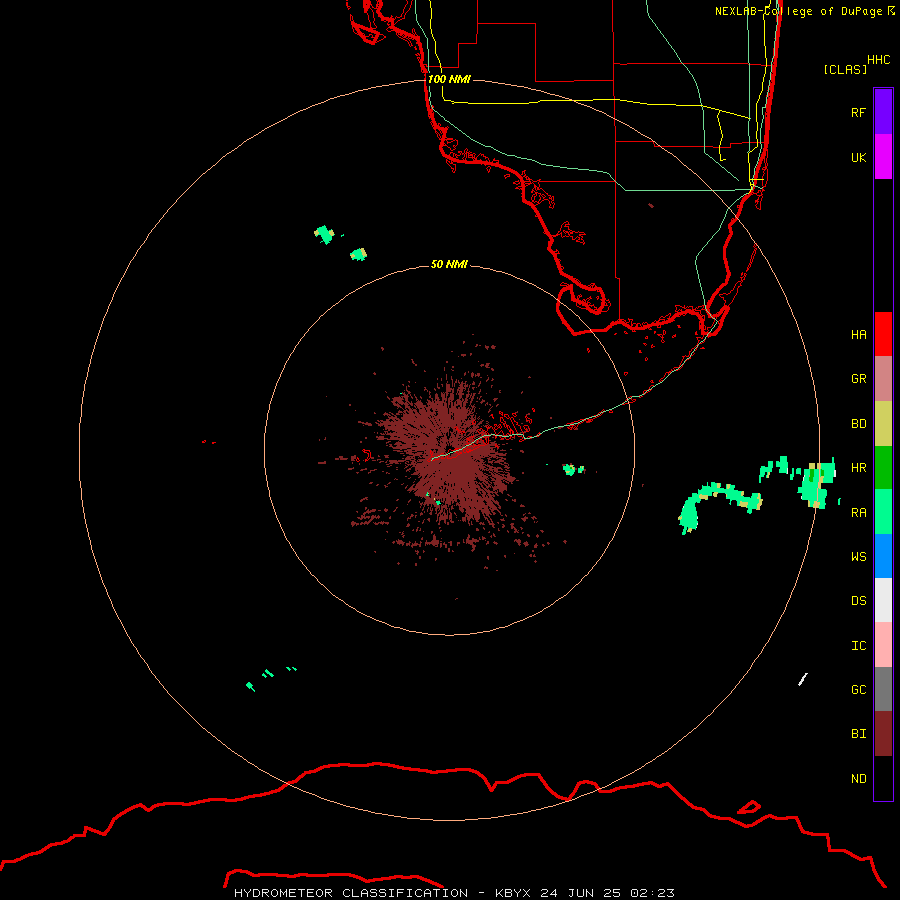Click the 'UK' legend label
Viewport: 900px width, 900px height.
(x=858, y=157)
